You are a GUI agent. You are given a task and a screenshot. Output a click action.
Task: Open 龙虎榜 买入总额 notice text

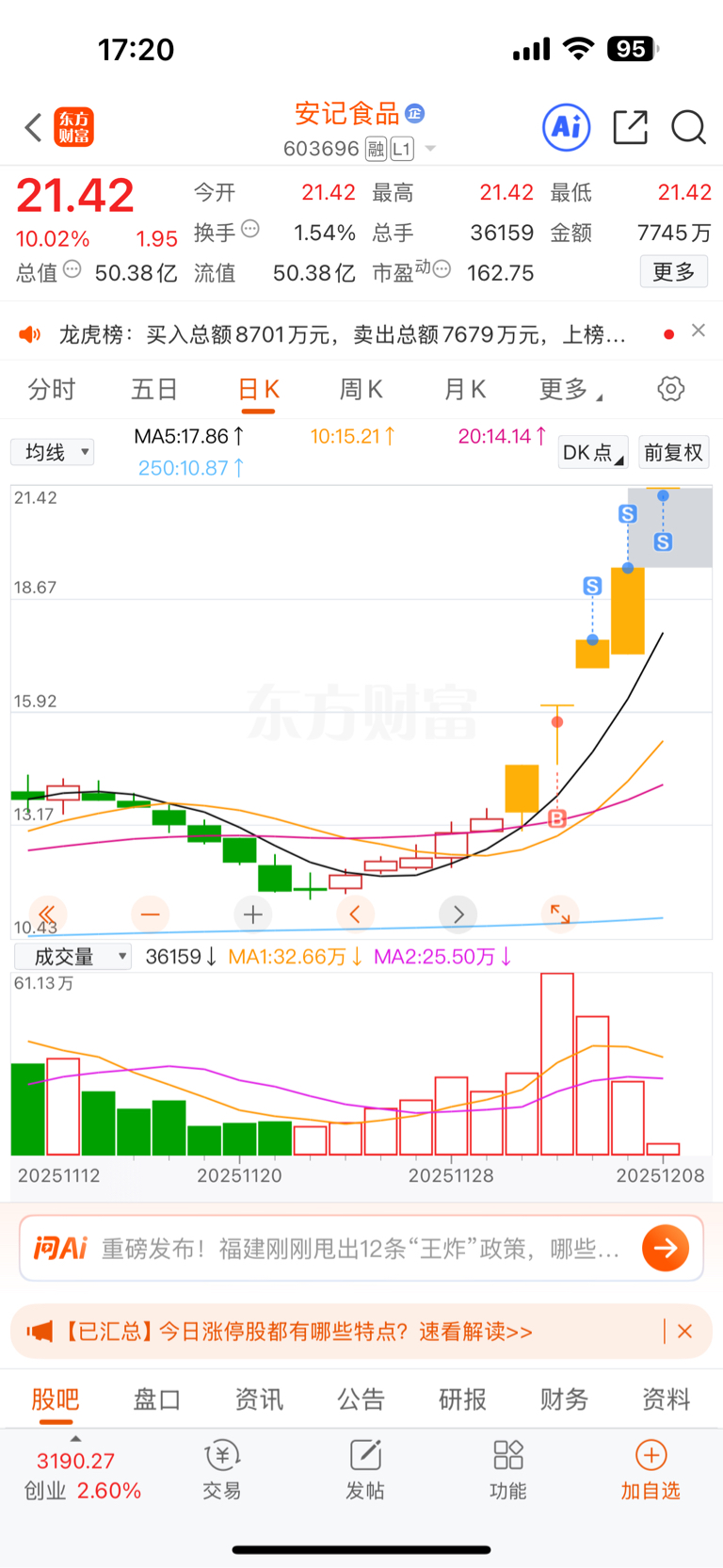pyautogui.click(x=343, y=334)
